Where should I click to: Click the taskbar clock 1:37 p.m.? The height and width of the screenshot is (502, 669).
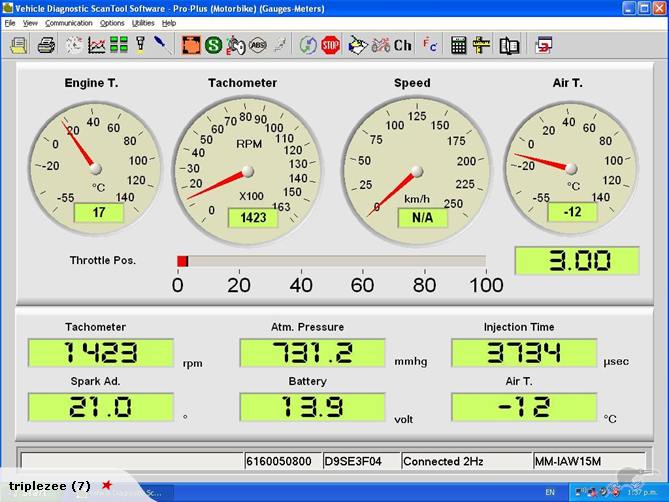click(x=642, y=492)
